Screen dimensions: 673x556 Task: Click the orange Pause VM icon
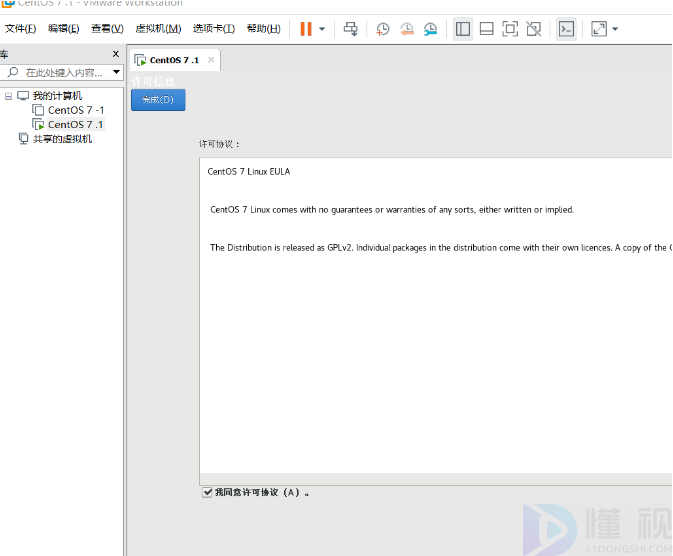tap(306, 29)
